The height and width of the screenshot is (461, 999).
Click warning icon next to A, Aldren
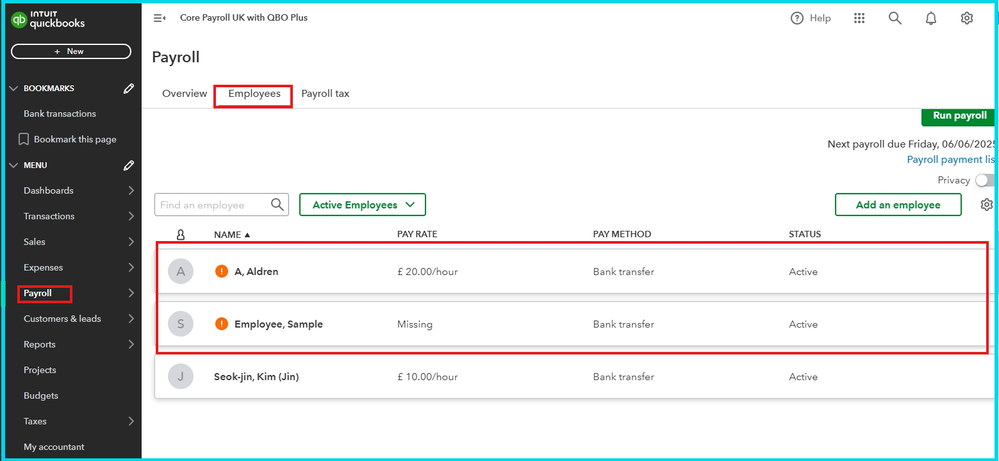pos(222,271)
